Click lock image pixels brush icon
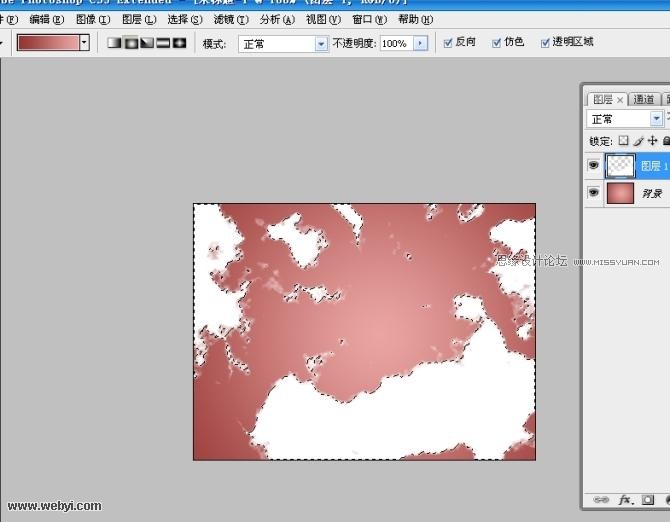 (x=638, y=141)
